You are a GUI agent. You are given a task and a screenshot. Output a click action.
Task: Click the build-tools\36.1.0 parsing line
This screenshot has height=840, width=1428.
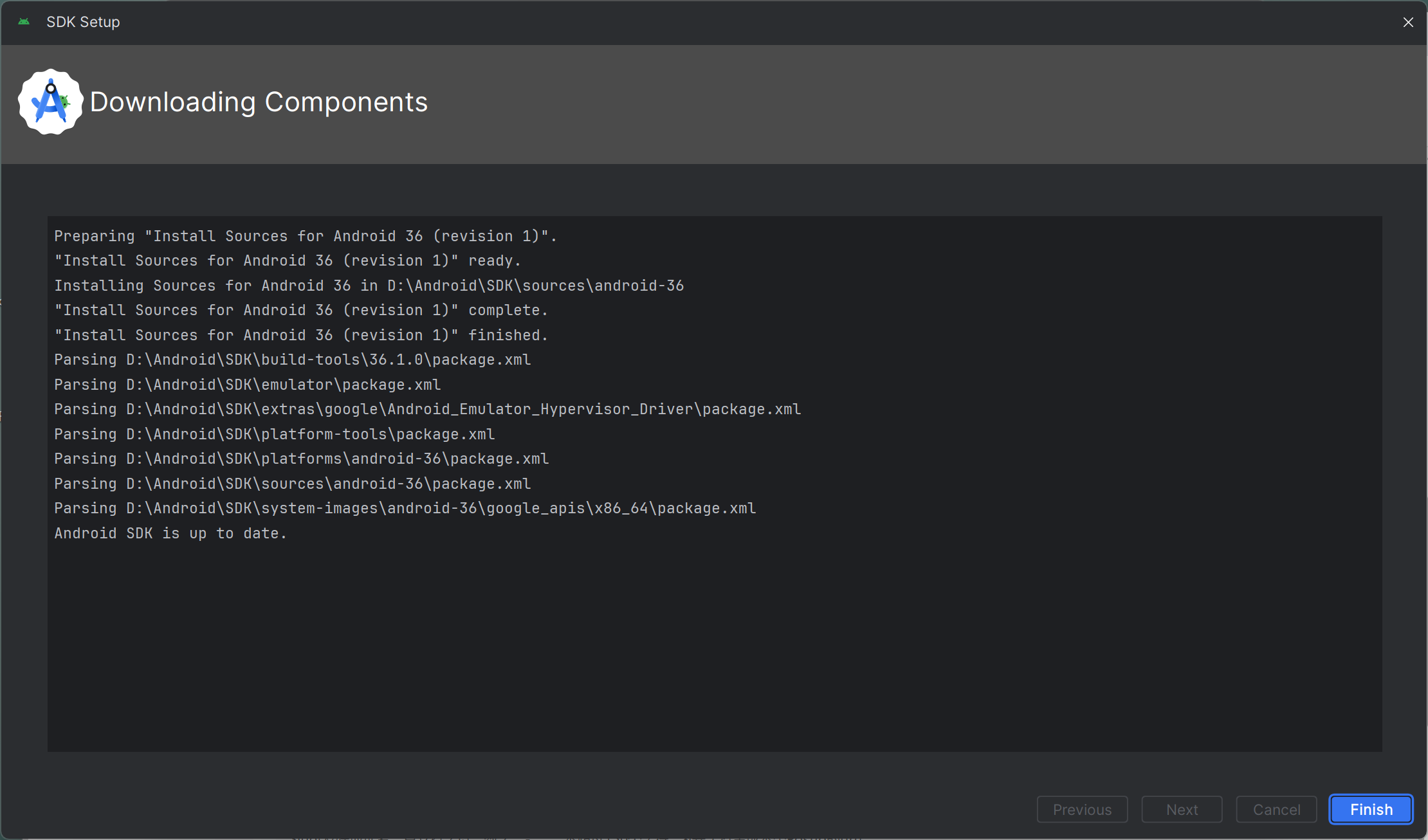click(292, 360)
